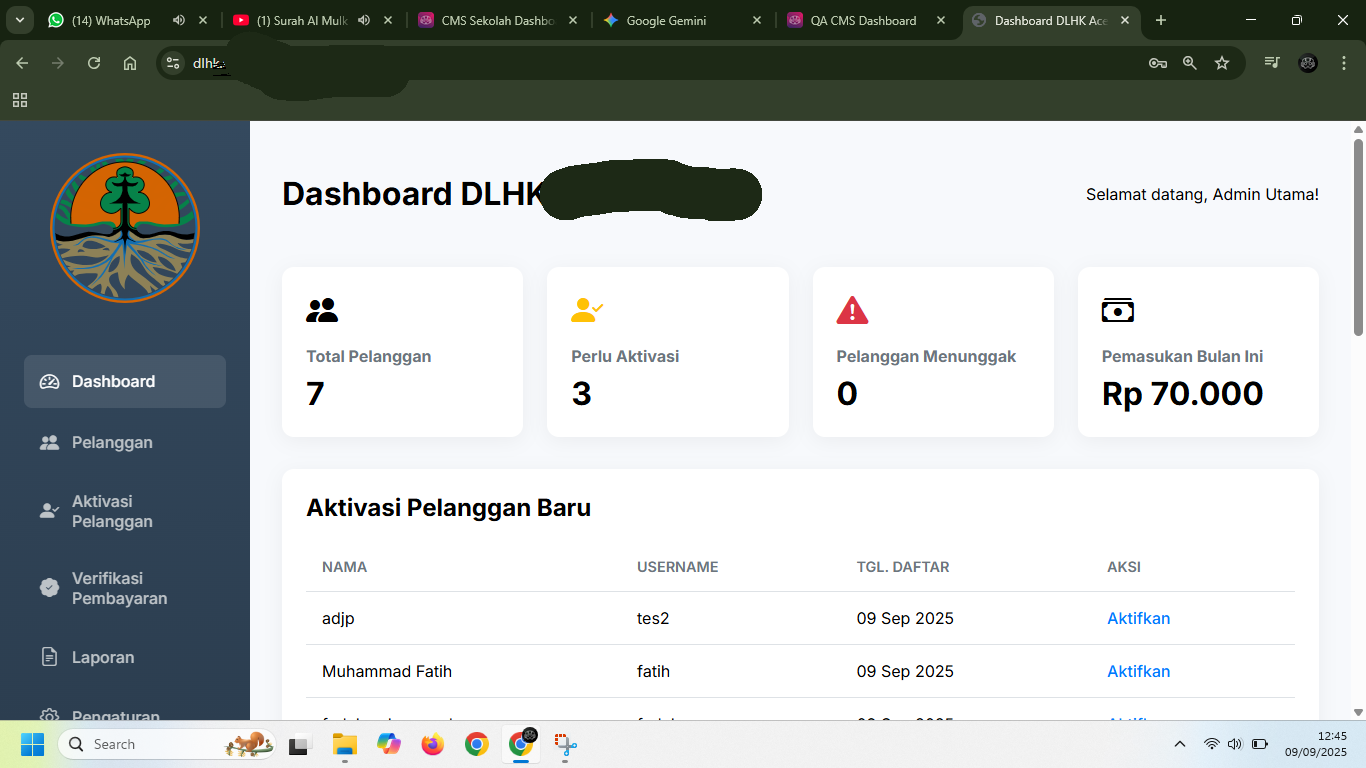Viewport: 1366px width, 768px height.
Task: Click Aktifkan for user adjp
Action: click(x=1138, y=618)
